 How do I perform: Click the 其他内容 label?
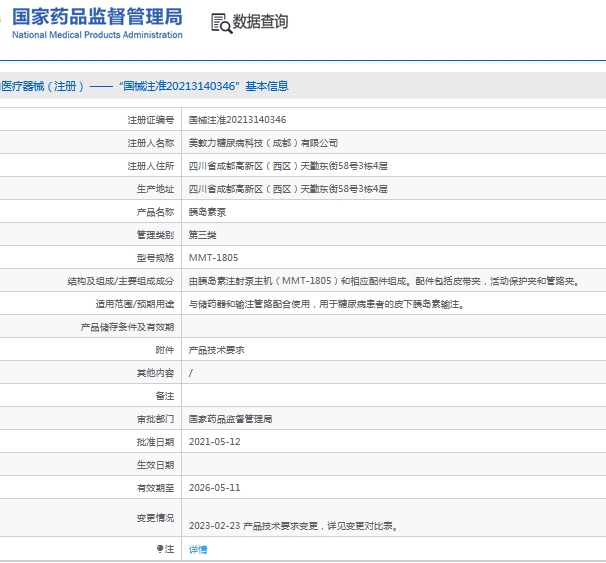155,373
